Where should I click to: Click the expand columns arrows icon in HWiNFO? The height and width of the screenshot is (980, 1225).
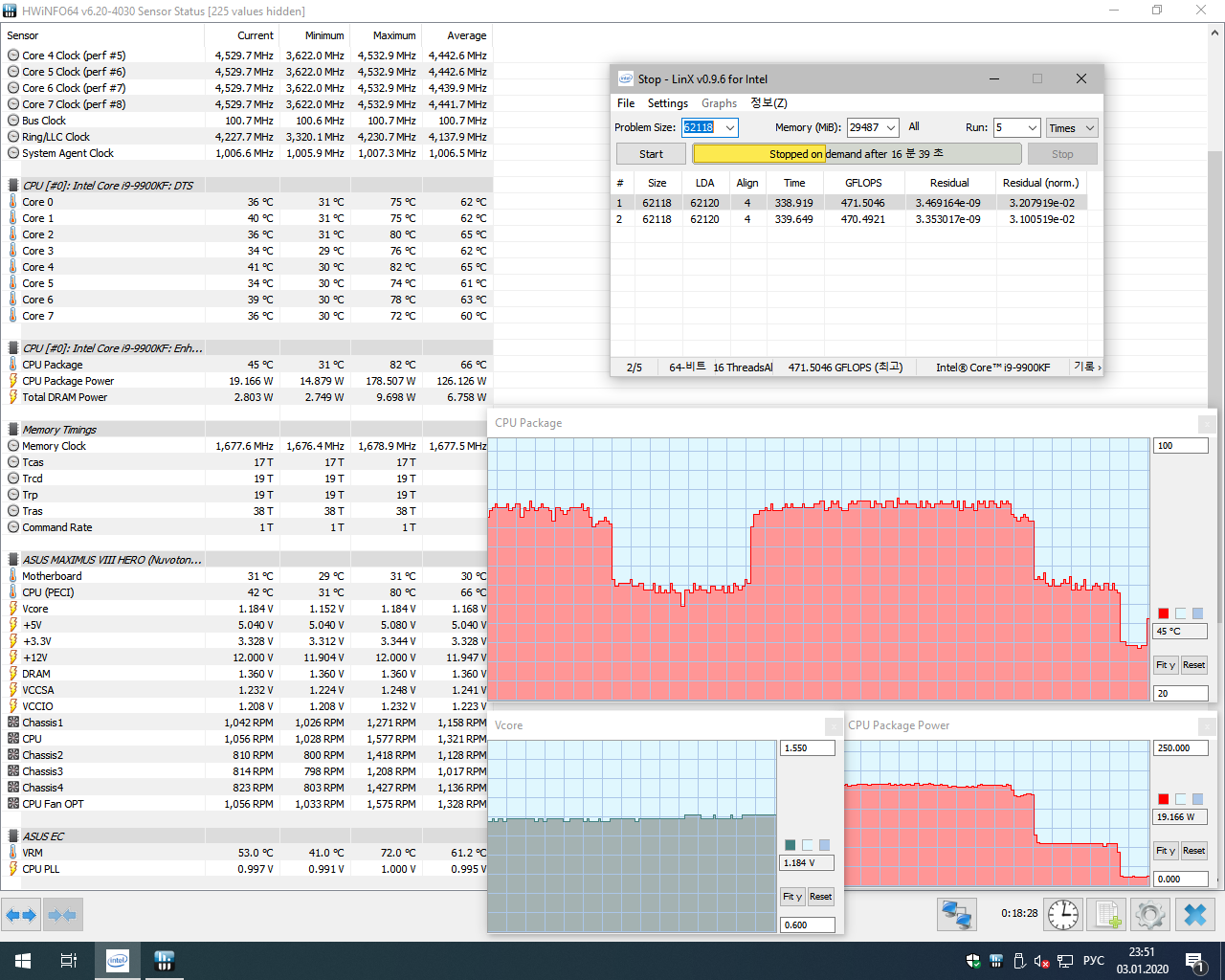21,915
